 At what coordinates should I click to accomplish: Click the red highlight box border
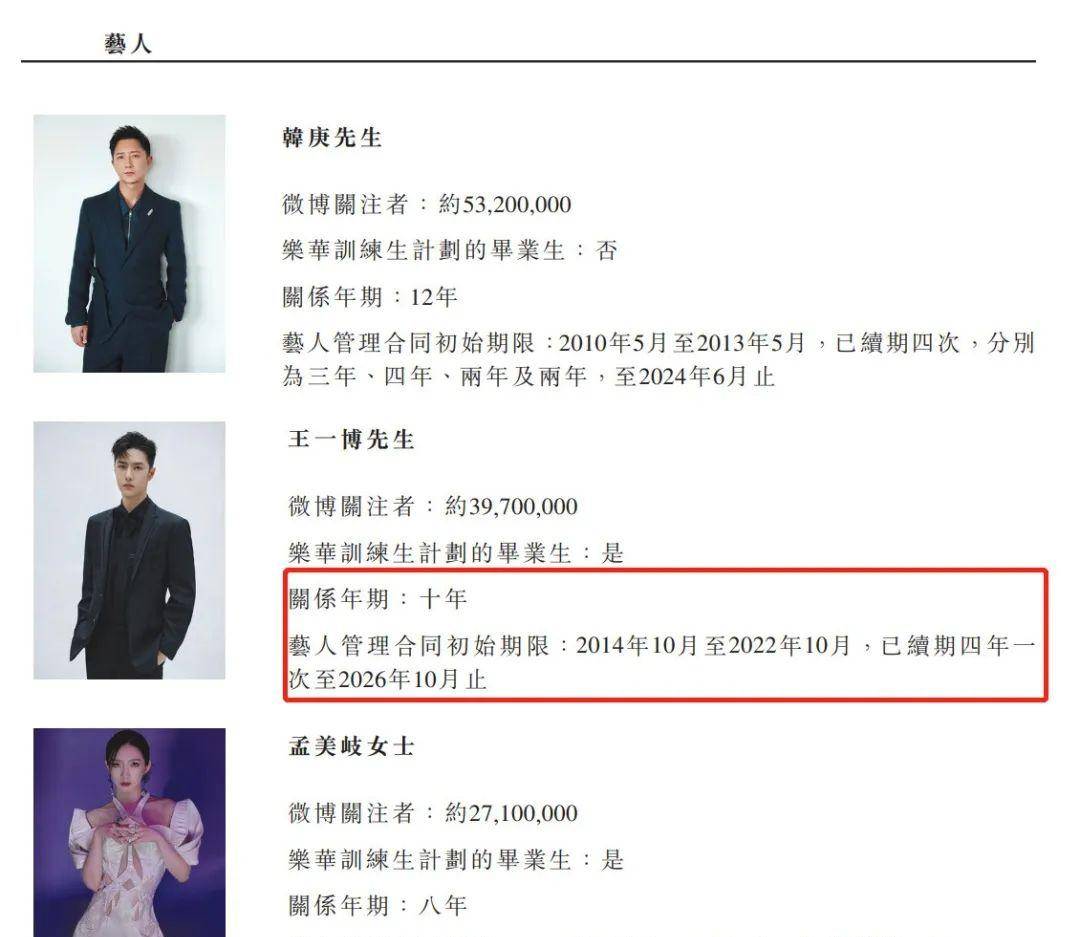[665, 570]
